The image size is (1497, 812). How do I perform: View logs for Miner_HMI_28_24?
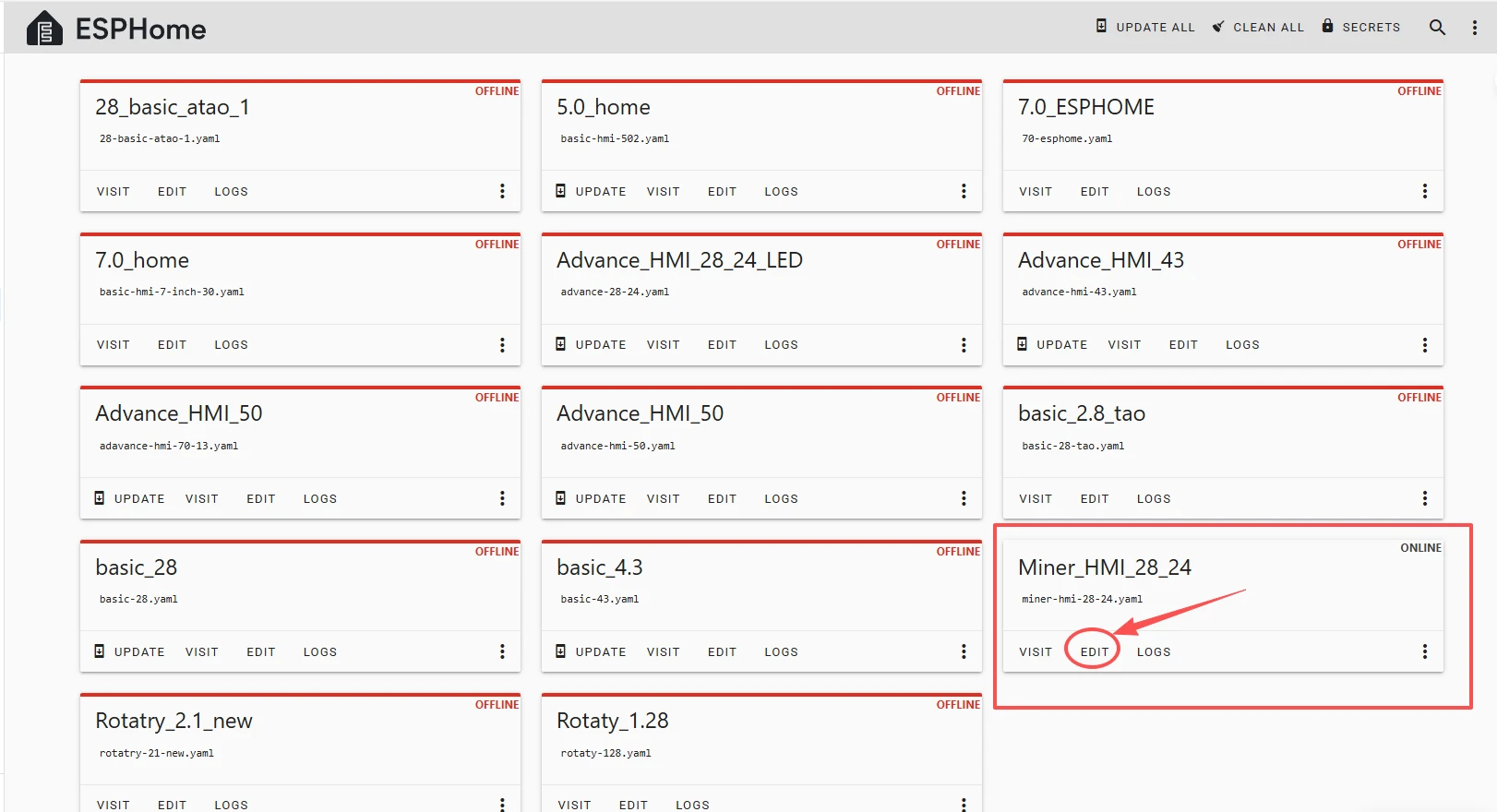pyautogui.click(x=1153, y=651)
